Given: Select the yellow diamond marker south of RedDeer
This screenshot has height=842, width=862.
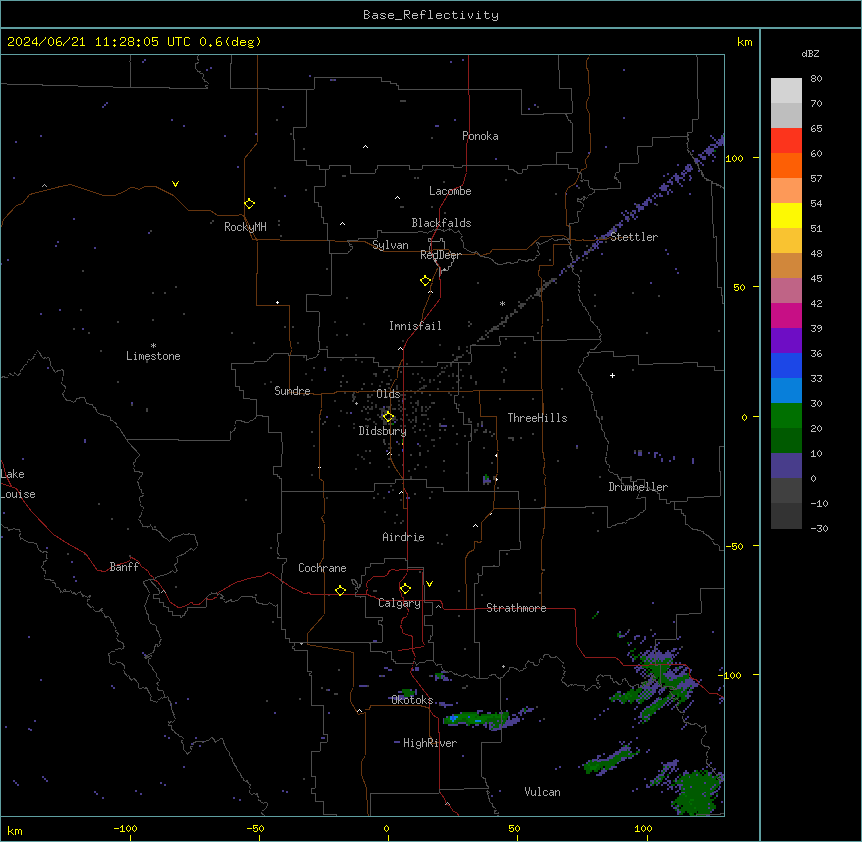Looking at the screenshot, I should click(426, 281).
